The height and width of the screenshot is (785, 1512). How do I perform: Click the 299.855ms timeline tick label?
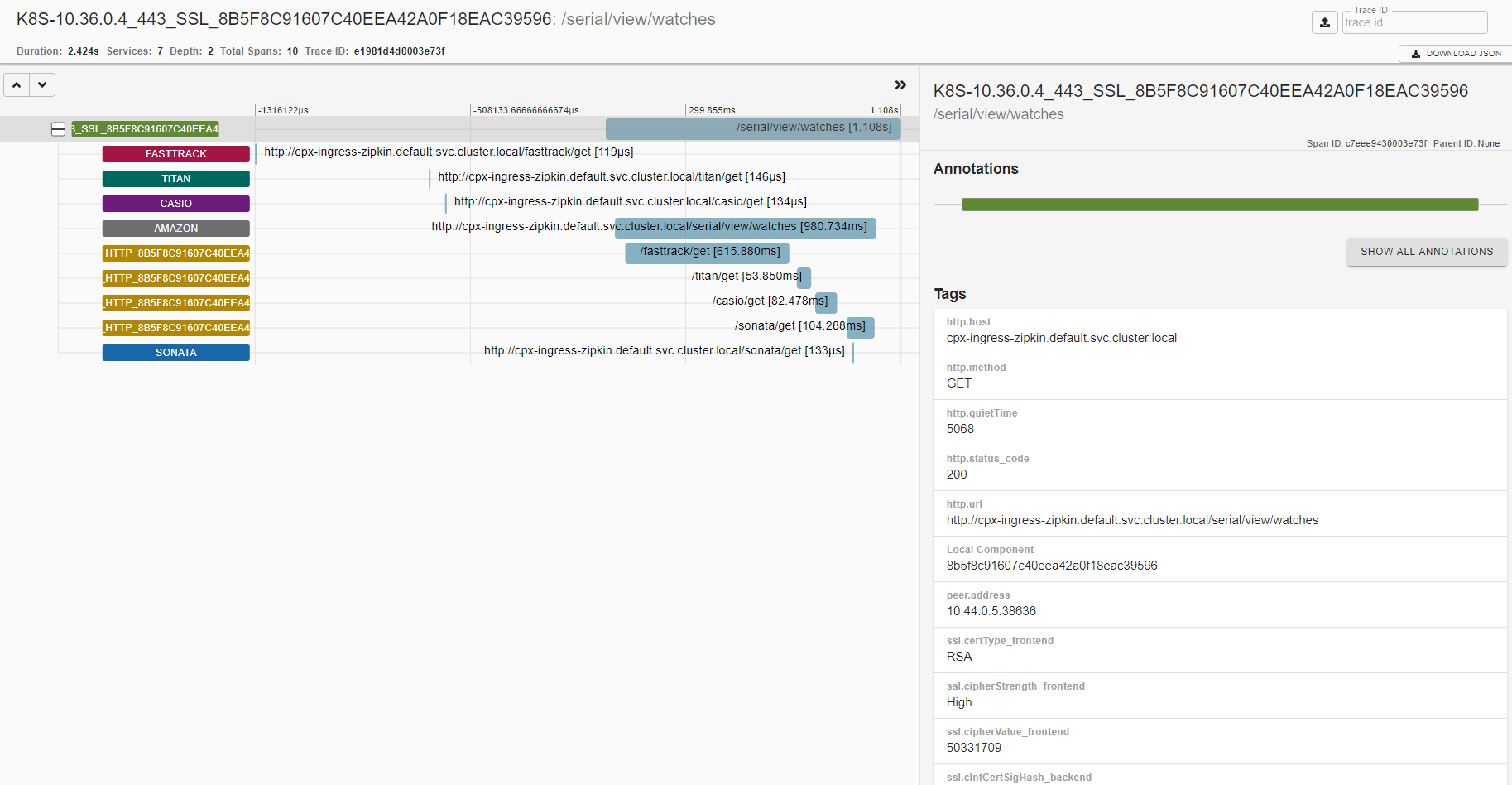[x=712, y=110]
